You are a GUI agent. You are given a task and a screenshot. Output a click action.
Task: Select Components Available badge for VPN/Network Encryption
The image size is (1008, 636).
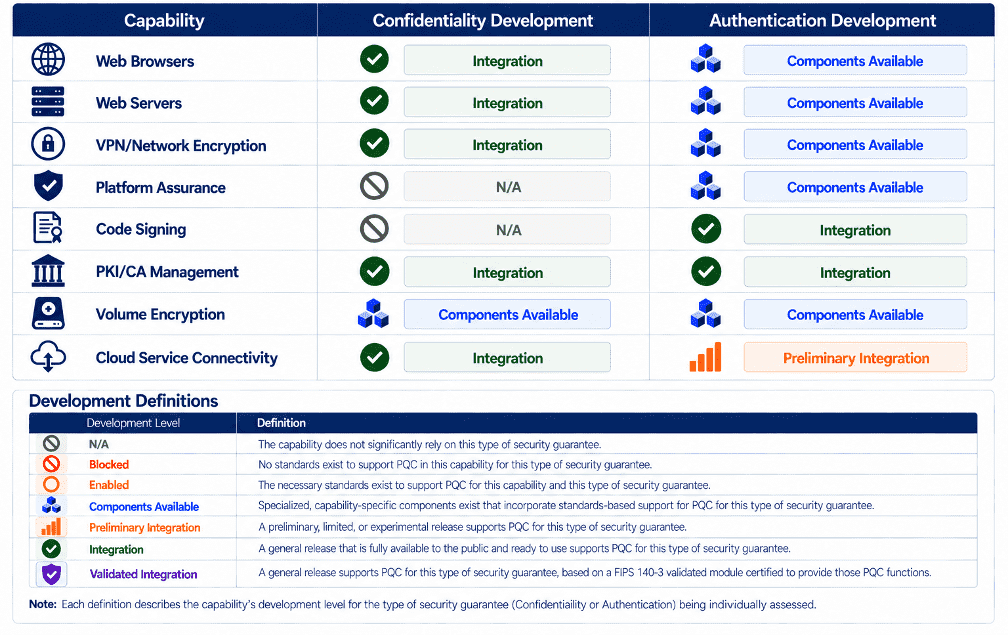855,145
